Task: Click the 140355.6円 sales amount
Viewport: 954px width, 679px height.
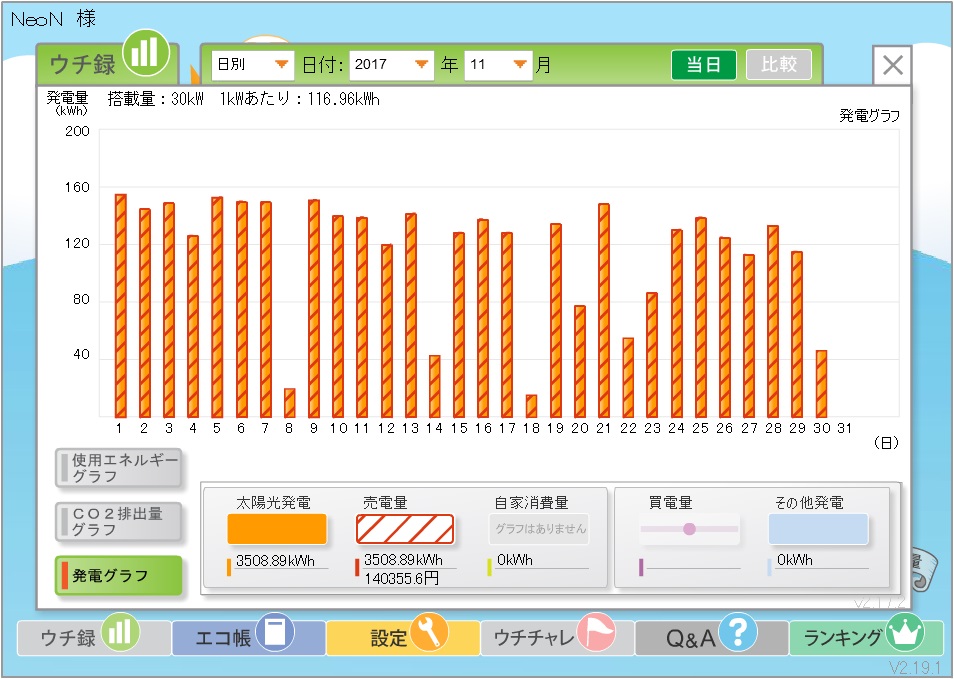Action: pos(402,578)
